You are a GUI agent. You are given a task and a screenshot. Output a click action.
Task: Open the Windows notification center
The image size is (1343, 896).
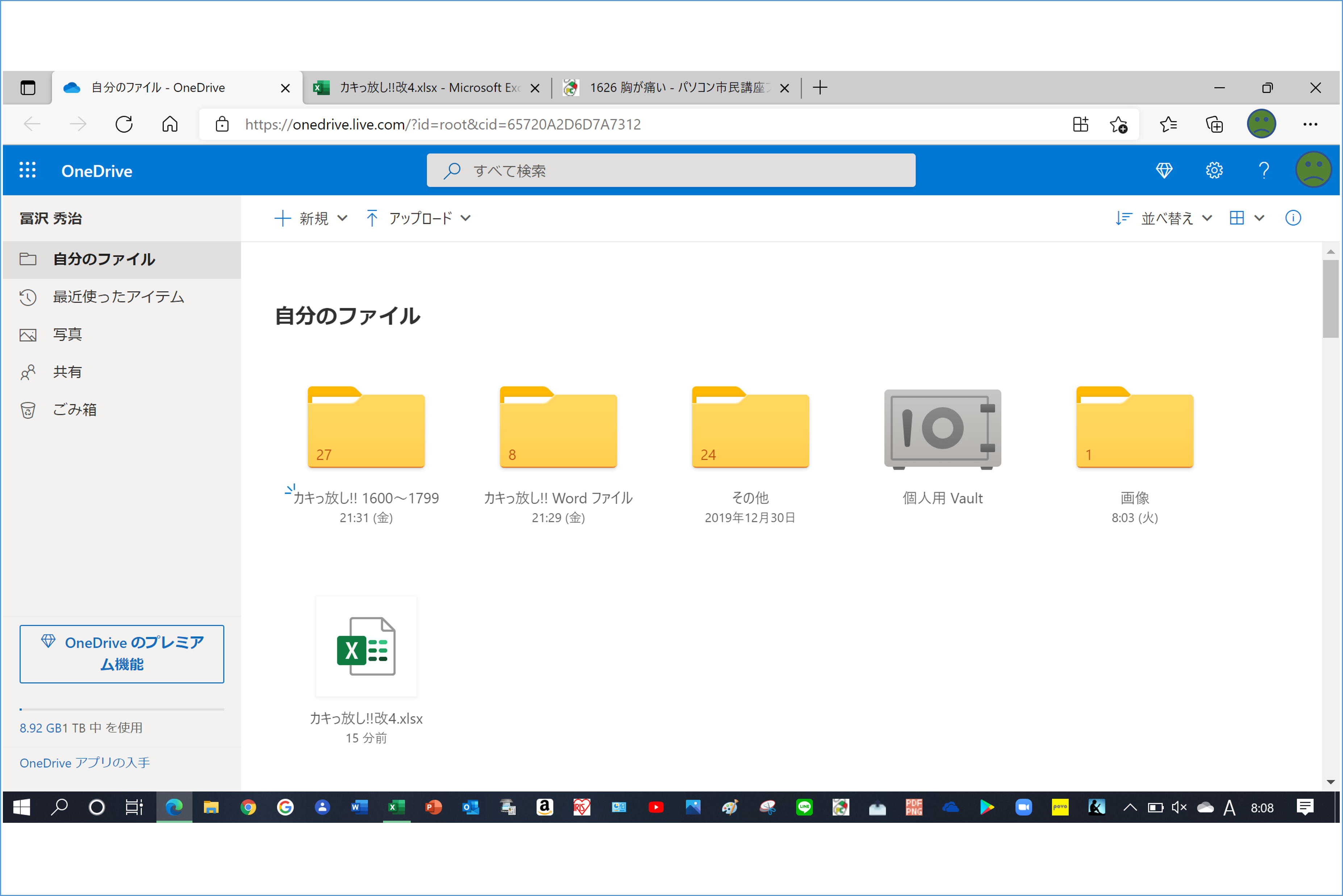tap(1305, 807)
